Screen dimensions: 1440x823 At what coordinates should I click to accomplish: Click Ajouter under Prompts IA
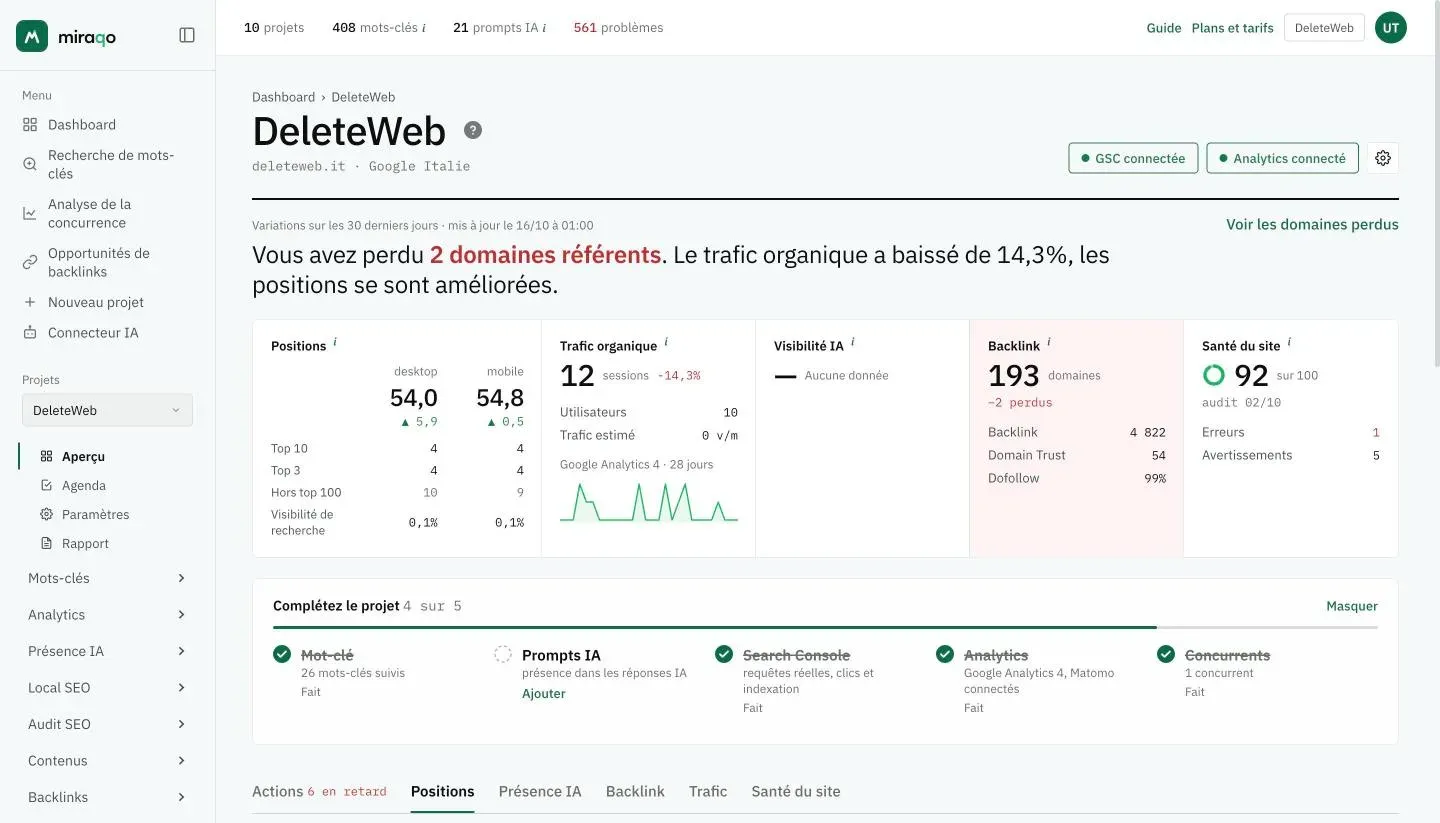coord(544,694)
